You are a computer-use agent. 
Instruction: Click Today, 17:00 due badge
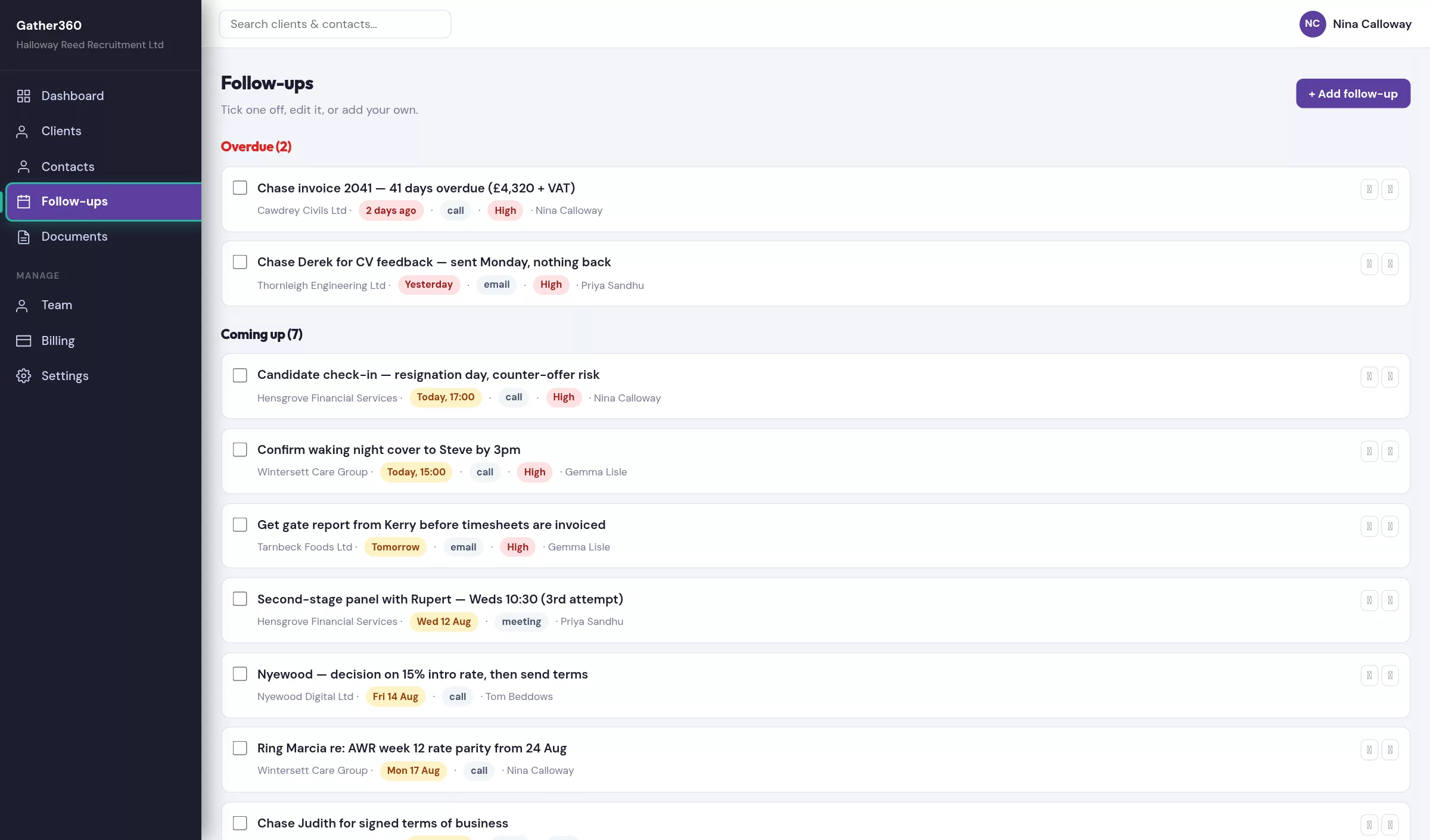pyautogui.click(x=445, y=397)
